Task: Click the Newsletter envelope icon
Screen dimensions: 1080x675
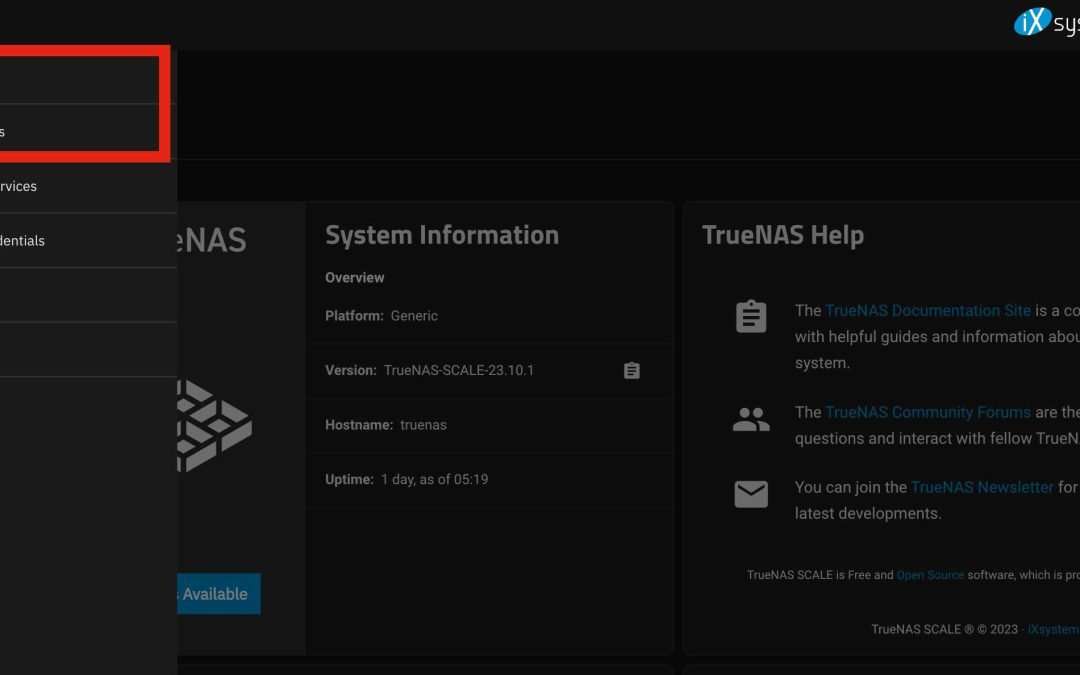Action: [x=751, y=493]
